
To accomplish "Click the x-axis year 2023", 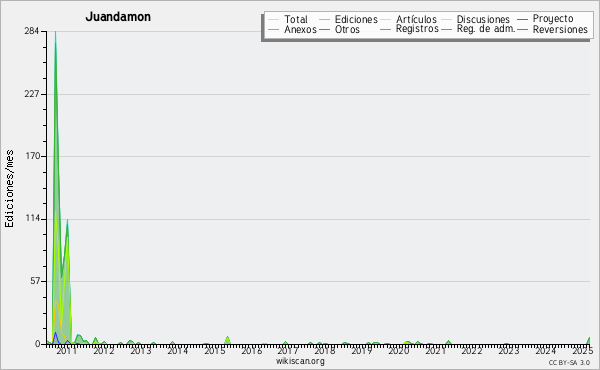I will 509,350.
